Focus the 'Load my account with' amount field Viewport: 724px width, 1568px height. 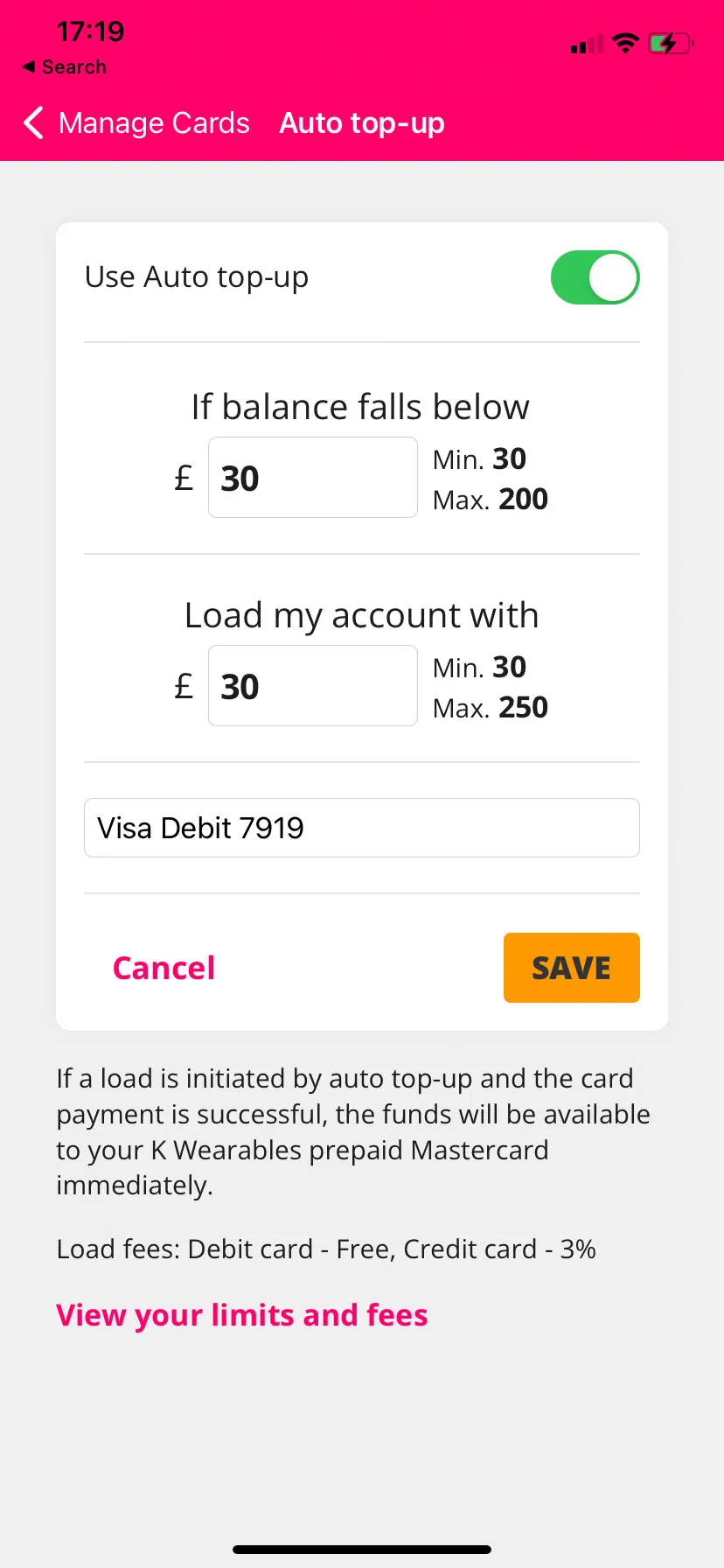pos(312,686)
